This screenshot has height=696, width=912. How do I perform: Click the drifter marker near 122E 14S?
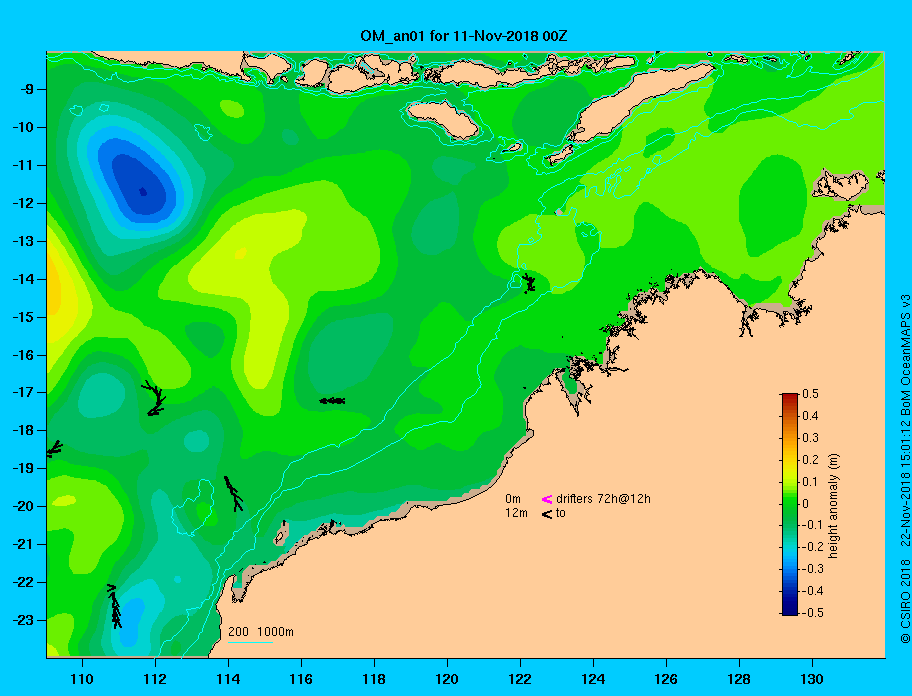point(529,283)
